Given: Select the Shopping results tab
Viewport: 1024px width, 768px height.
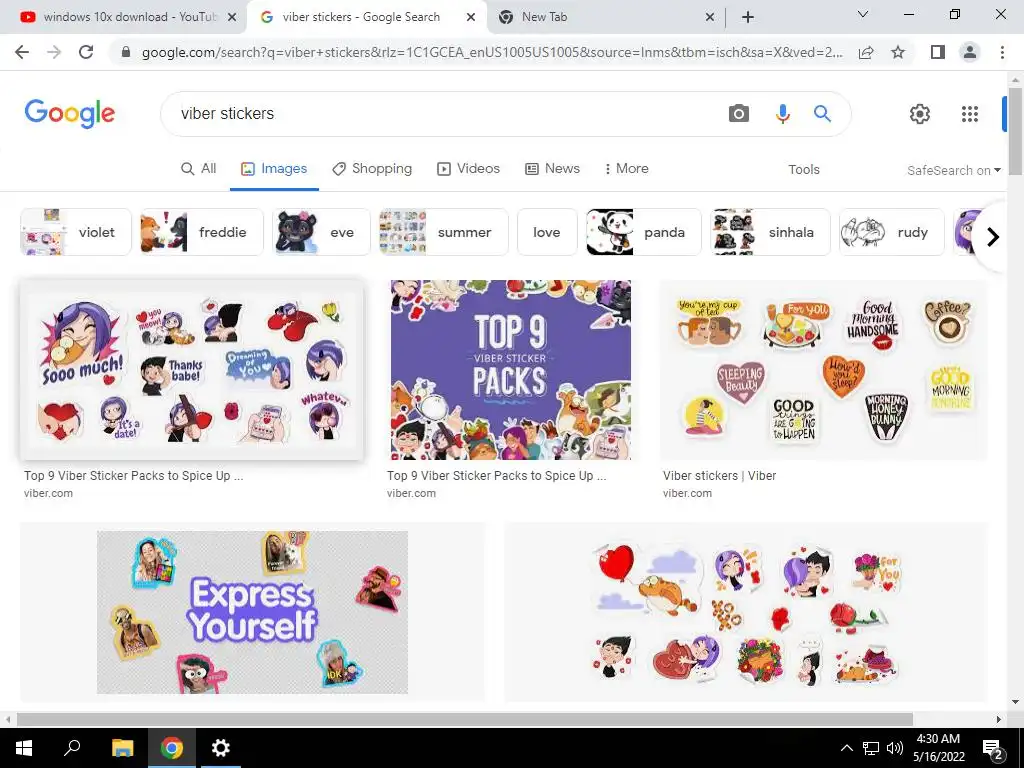Looking at the screenshot, I should click(x=372, y=168).
